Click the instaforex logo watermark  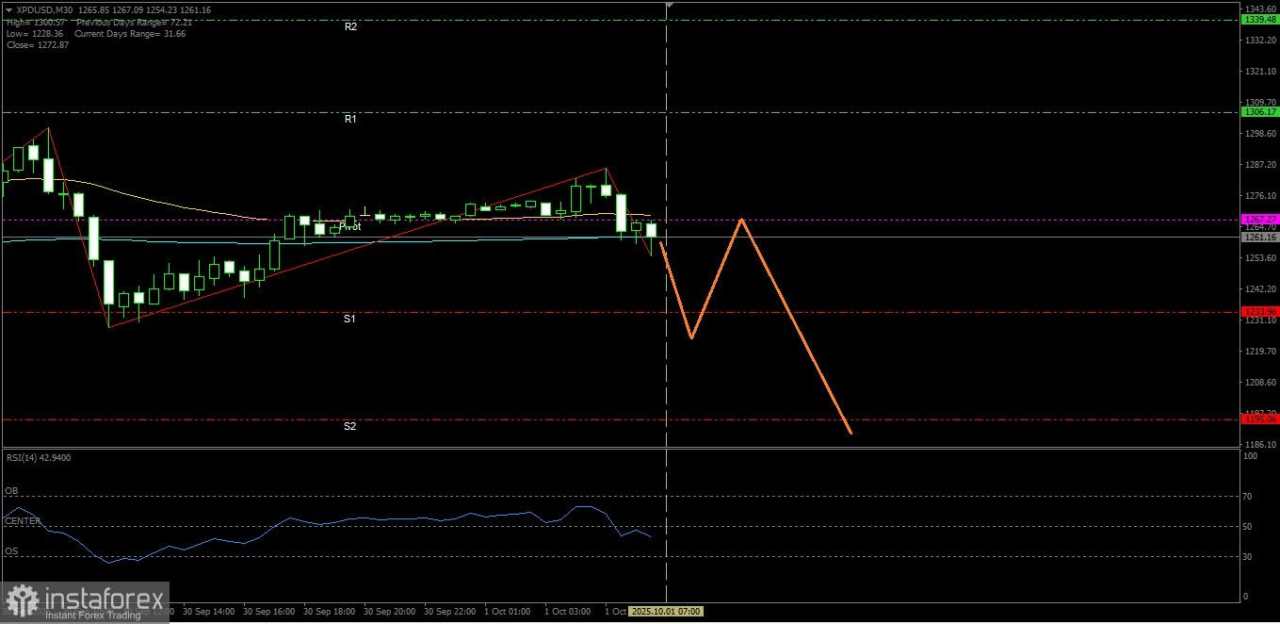pyautogui.click(x=85, y=599)
